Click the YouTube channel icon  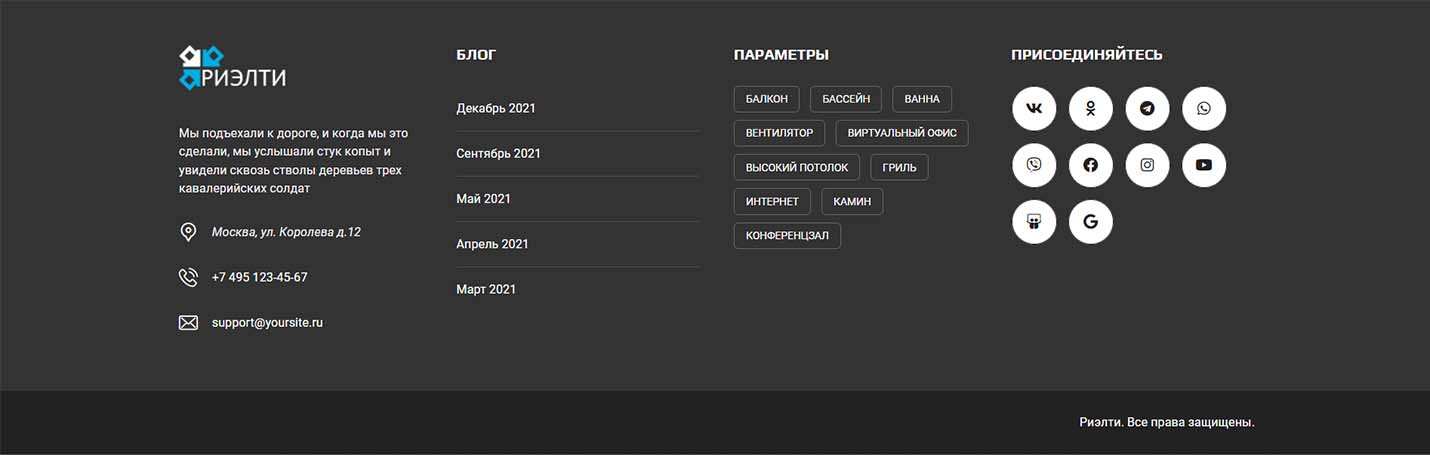tap(1204, 165)
